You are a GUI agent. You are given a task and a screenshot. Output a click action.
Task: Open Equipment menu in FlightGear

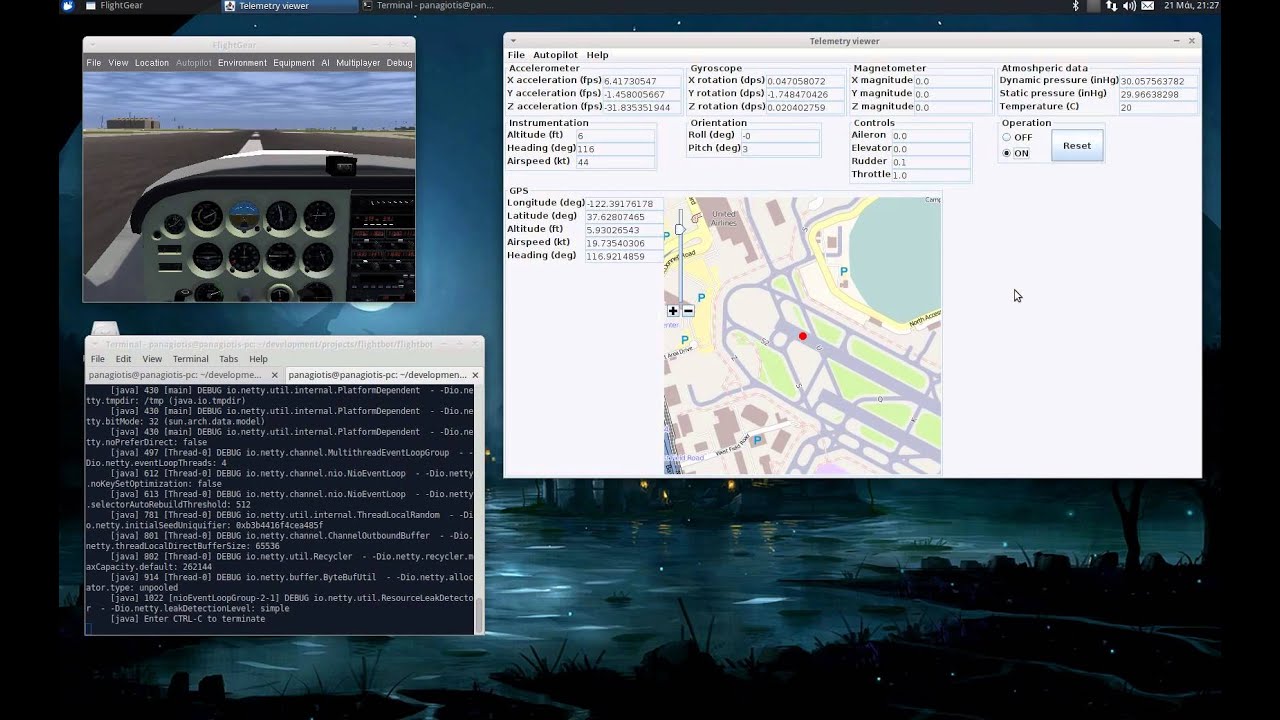294,63
